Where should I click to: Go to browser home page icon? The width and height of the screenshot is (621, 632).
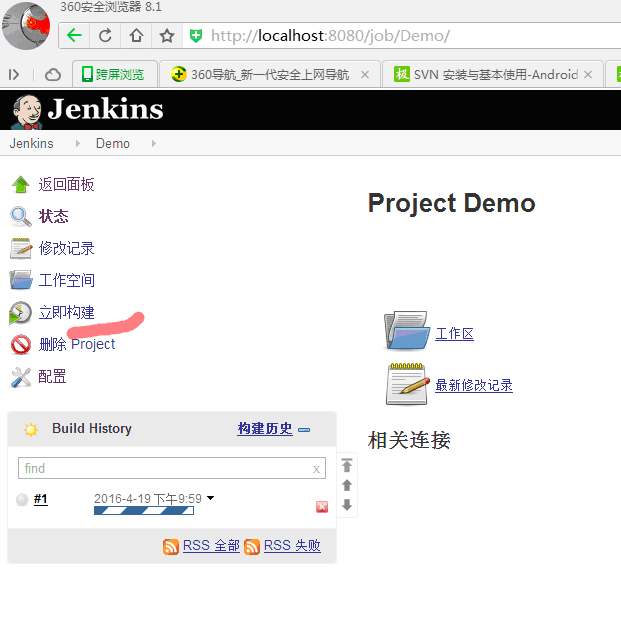(x=136, y=36)
